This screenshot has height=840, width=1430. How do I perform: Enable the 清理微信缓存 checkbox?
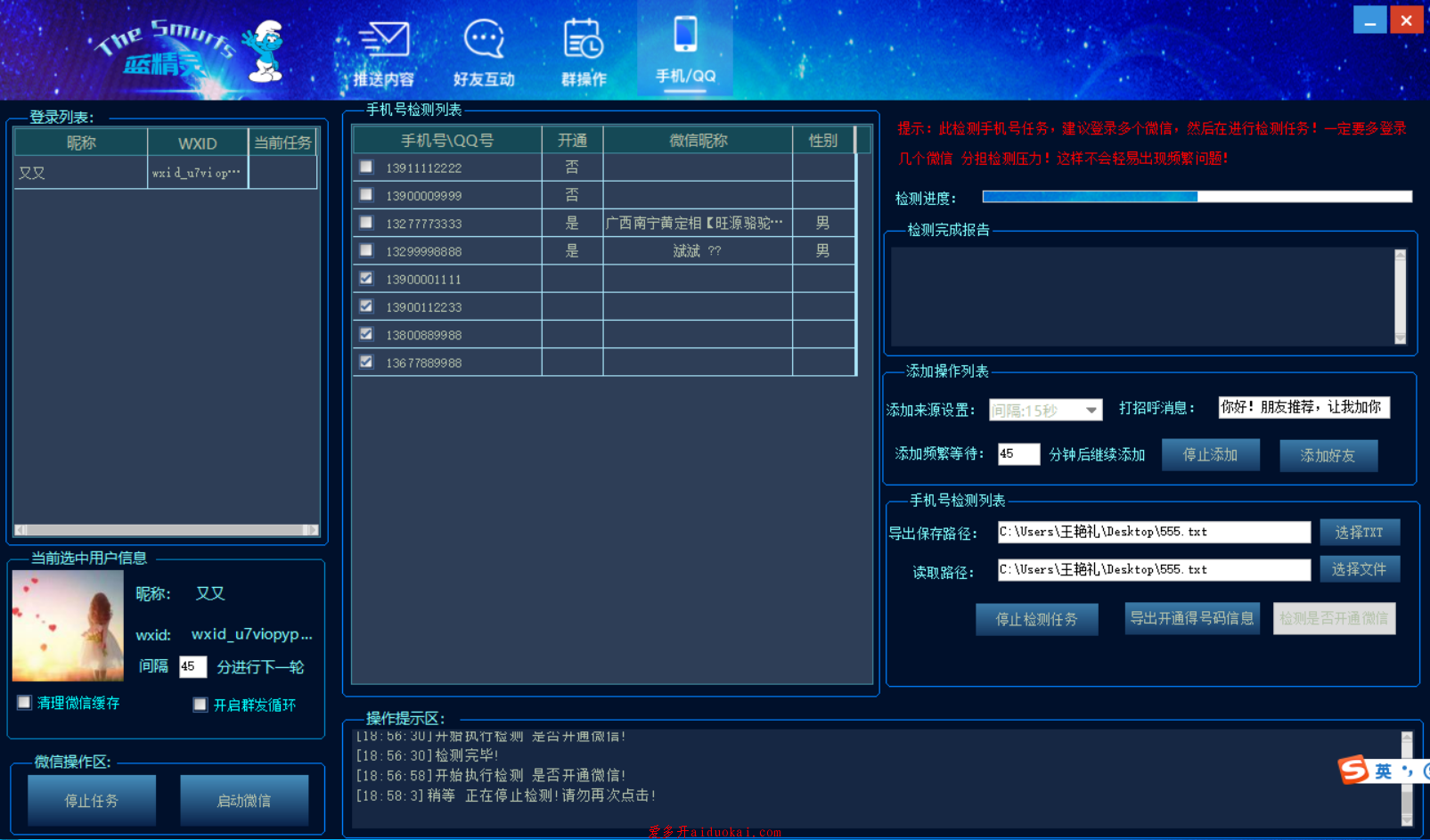pos(25,703)
